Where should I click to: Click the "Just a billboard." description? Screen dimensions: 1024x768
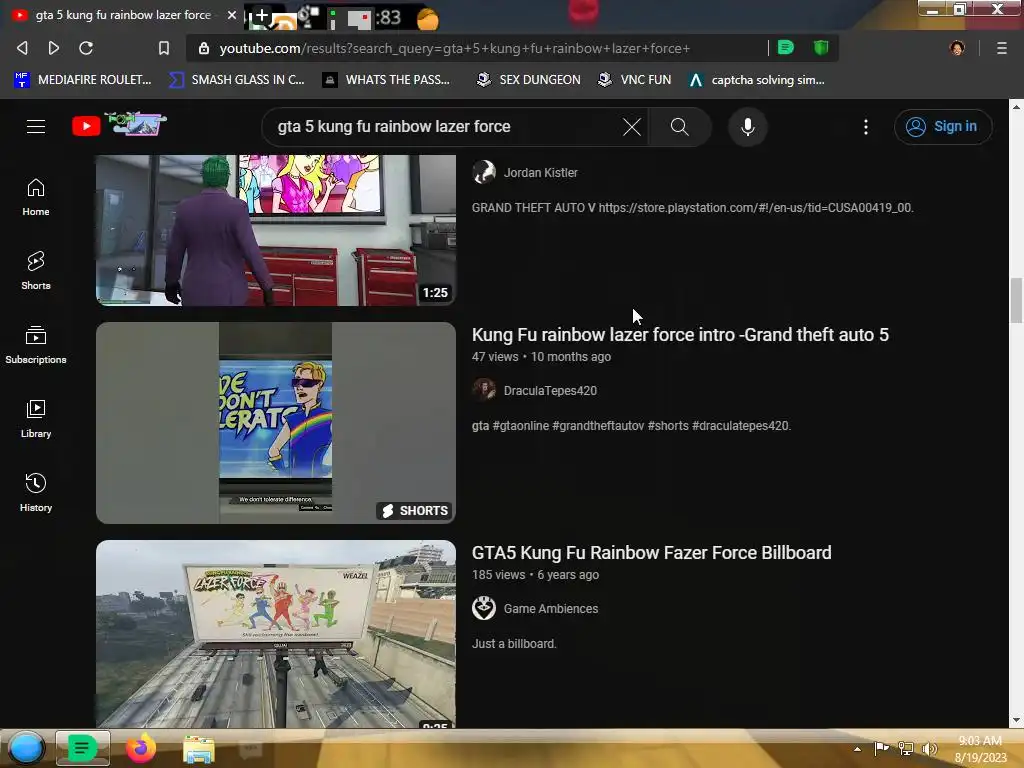pyautogui.click(x=514, y=643)
